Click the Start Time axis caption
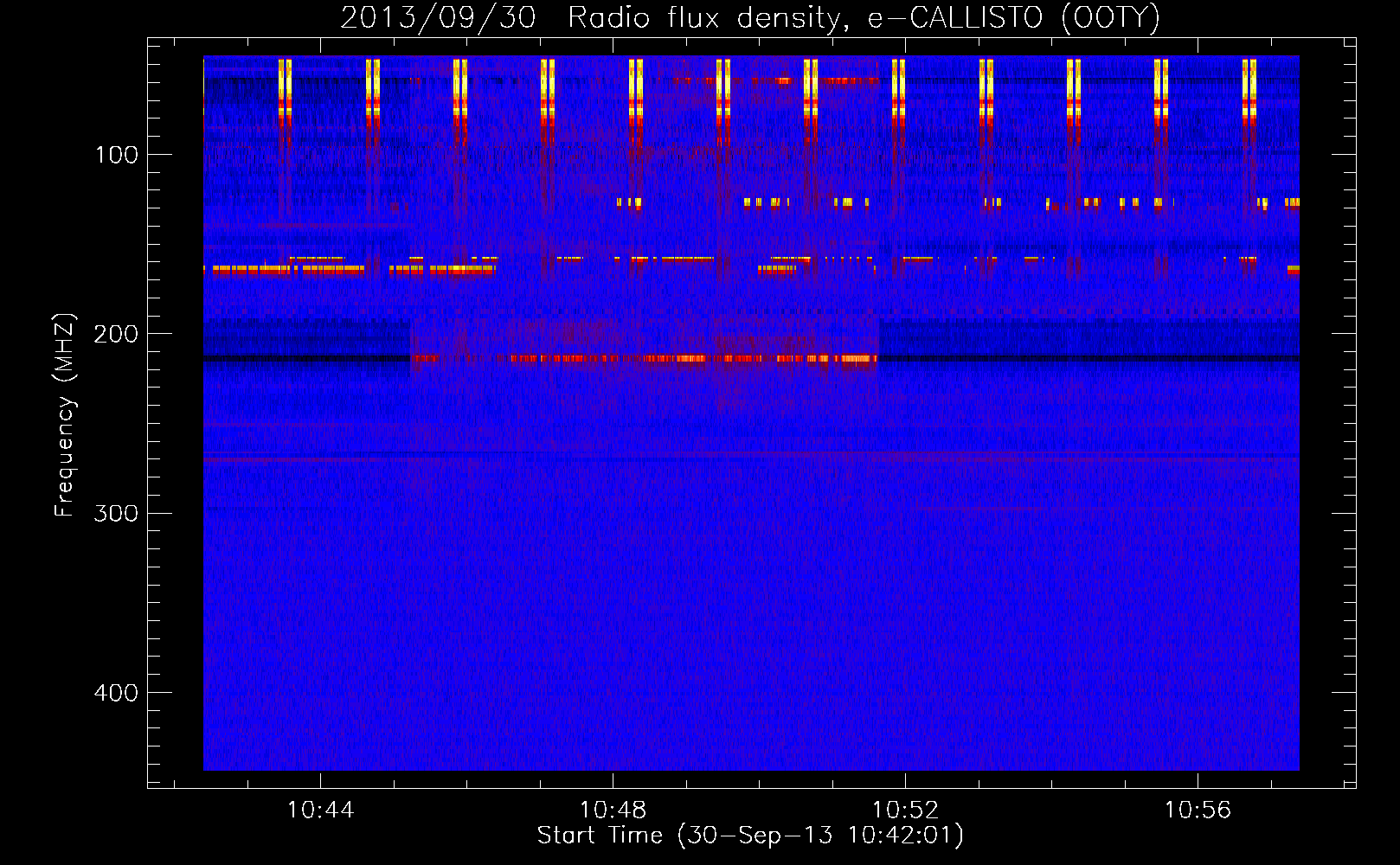Screen dimensions: 1400x865 tap(750, 836)
